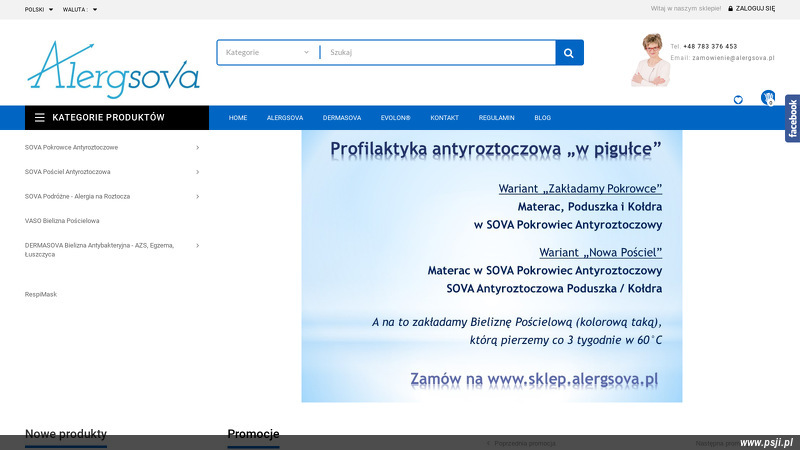Open the Blog menu item
This screenshot has height=450, width=800.
[542, 118]
